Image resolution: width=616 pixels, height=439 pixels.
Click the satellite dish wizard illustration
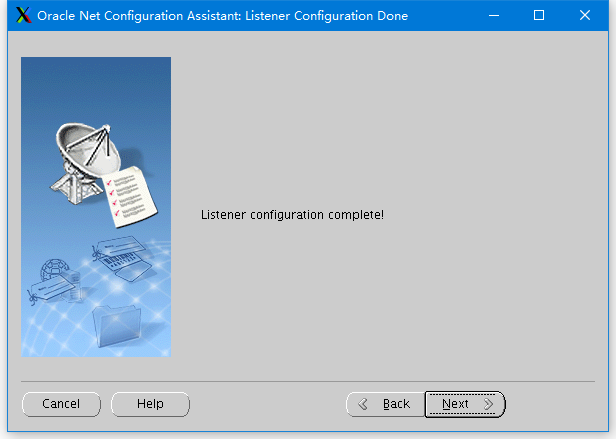96,207
